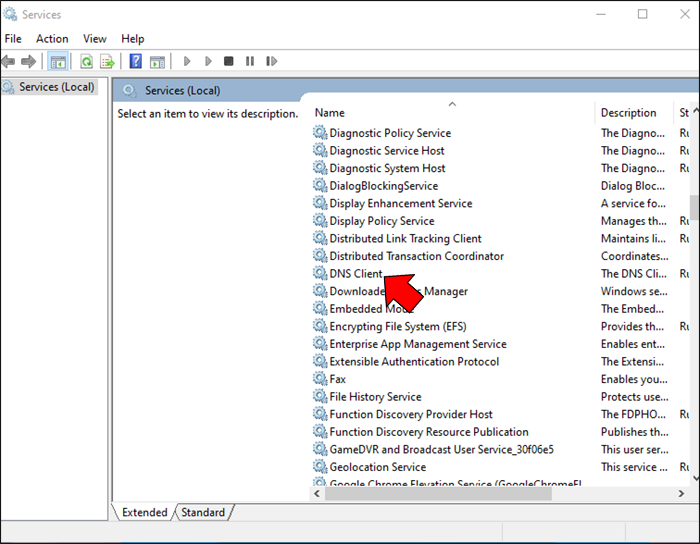Open the Help question mark icon
Screen dimensions: 700x544
136,61
